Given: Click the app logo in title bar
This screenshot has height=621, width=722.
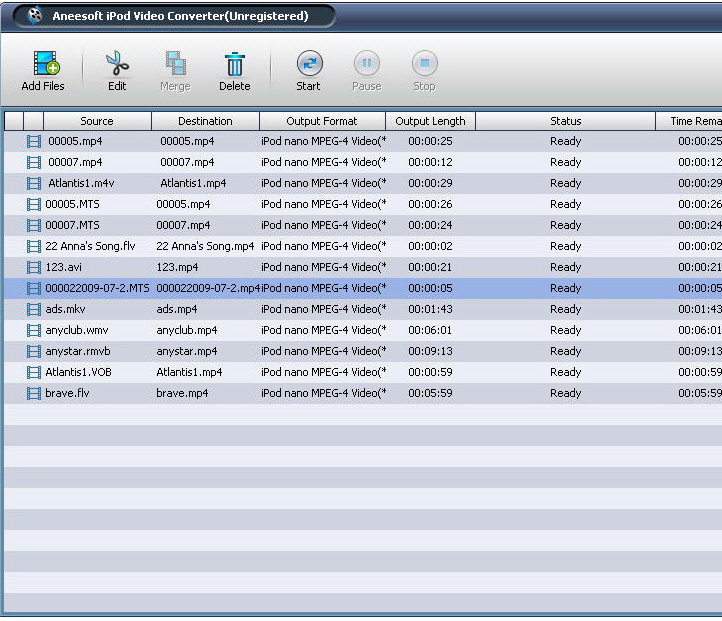Looking at the screenshot, I should 37,16.
